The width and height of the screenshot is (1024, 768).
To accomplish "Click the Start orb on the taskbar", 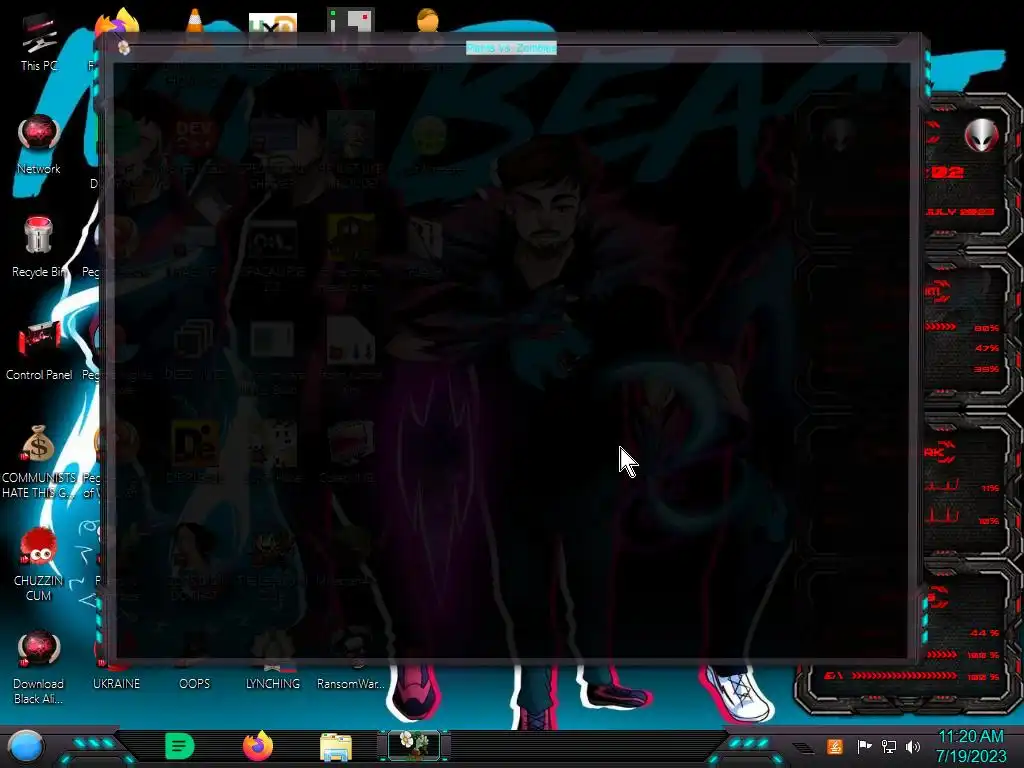I will click(x=25, y=747).
